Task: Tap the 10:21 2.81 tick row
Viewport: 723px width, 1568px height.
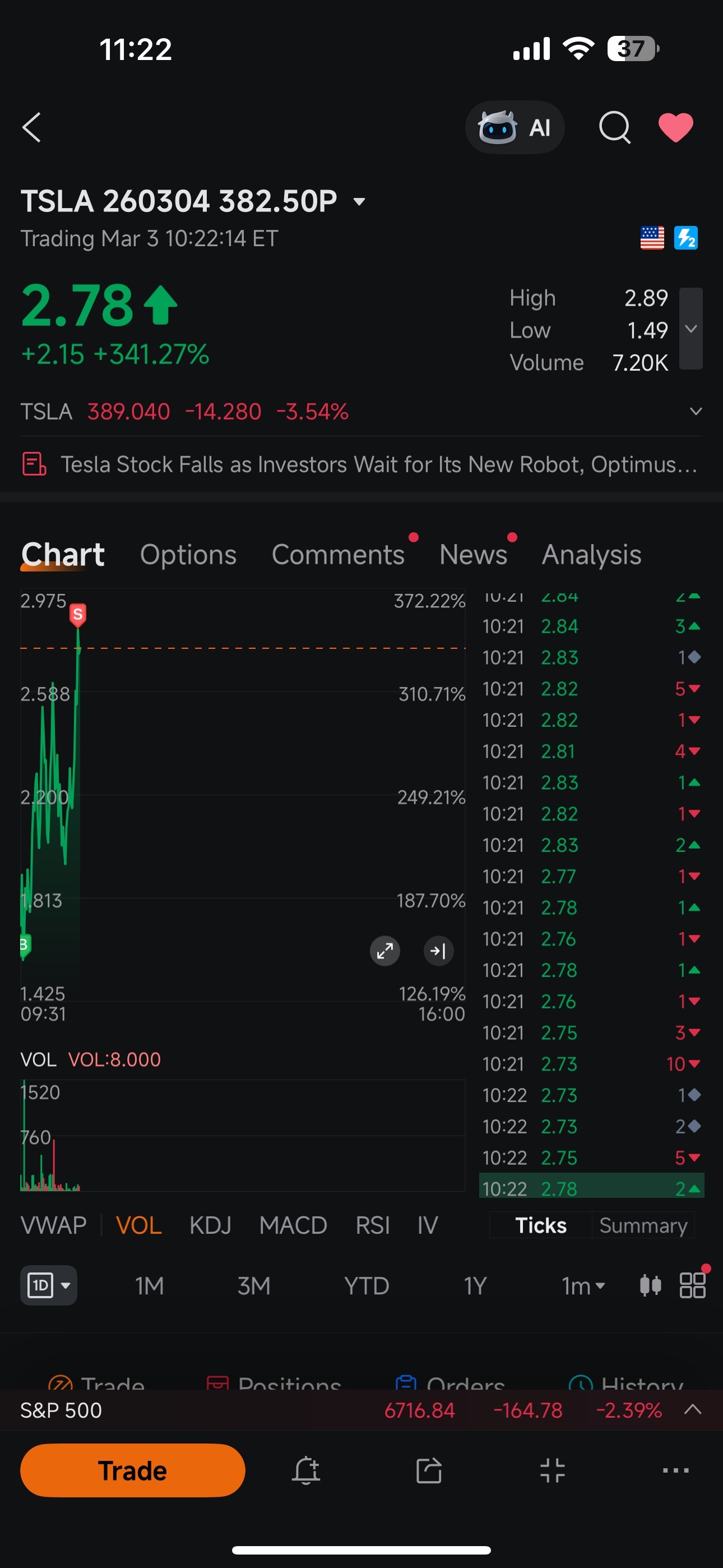Action: click(591, 751)
